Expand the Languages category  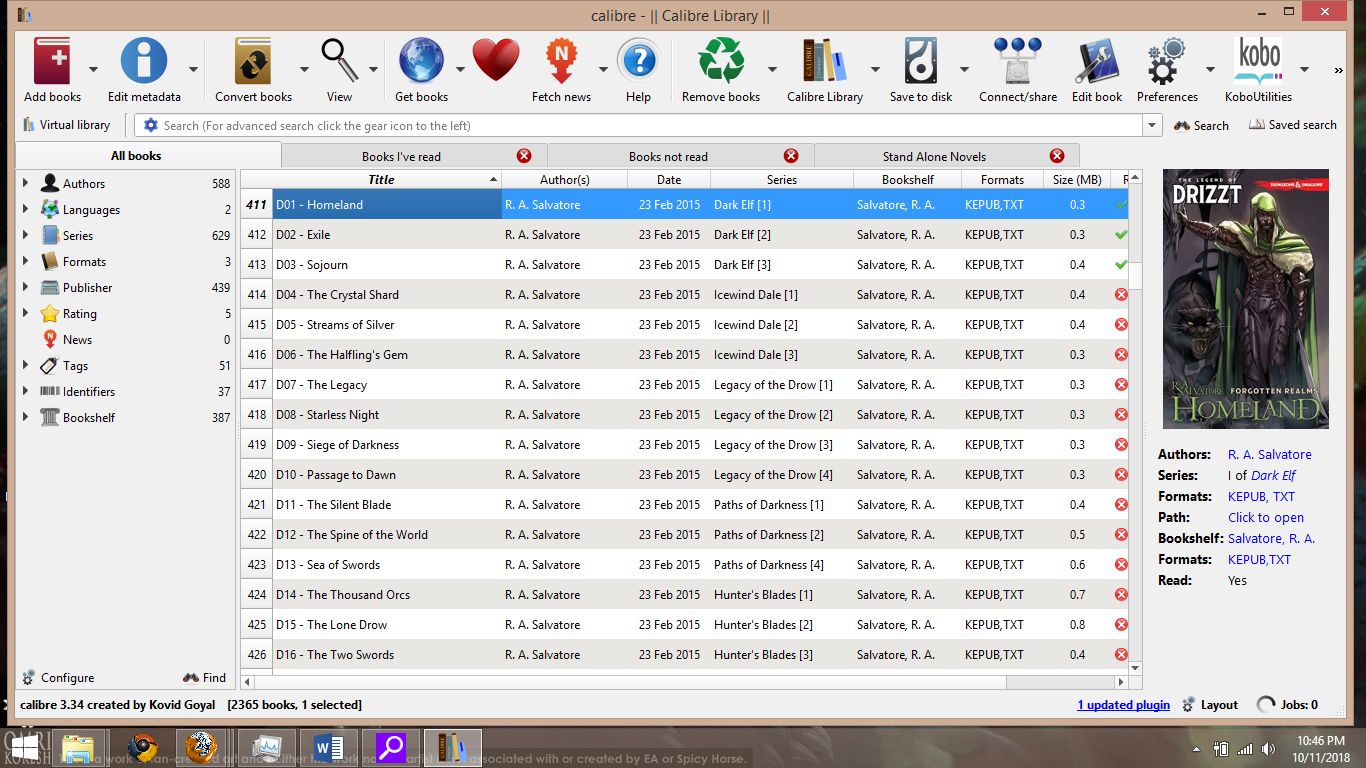tap(25, 209)
